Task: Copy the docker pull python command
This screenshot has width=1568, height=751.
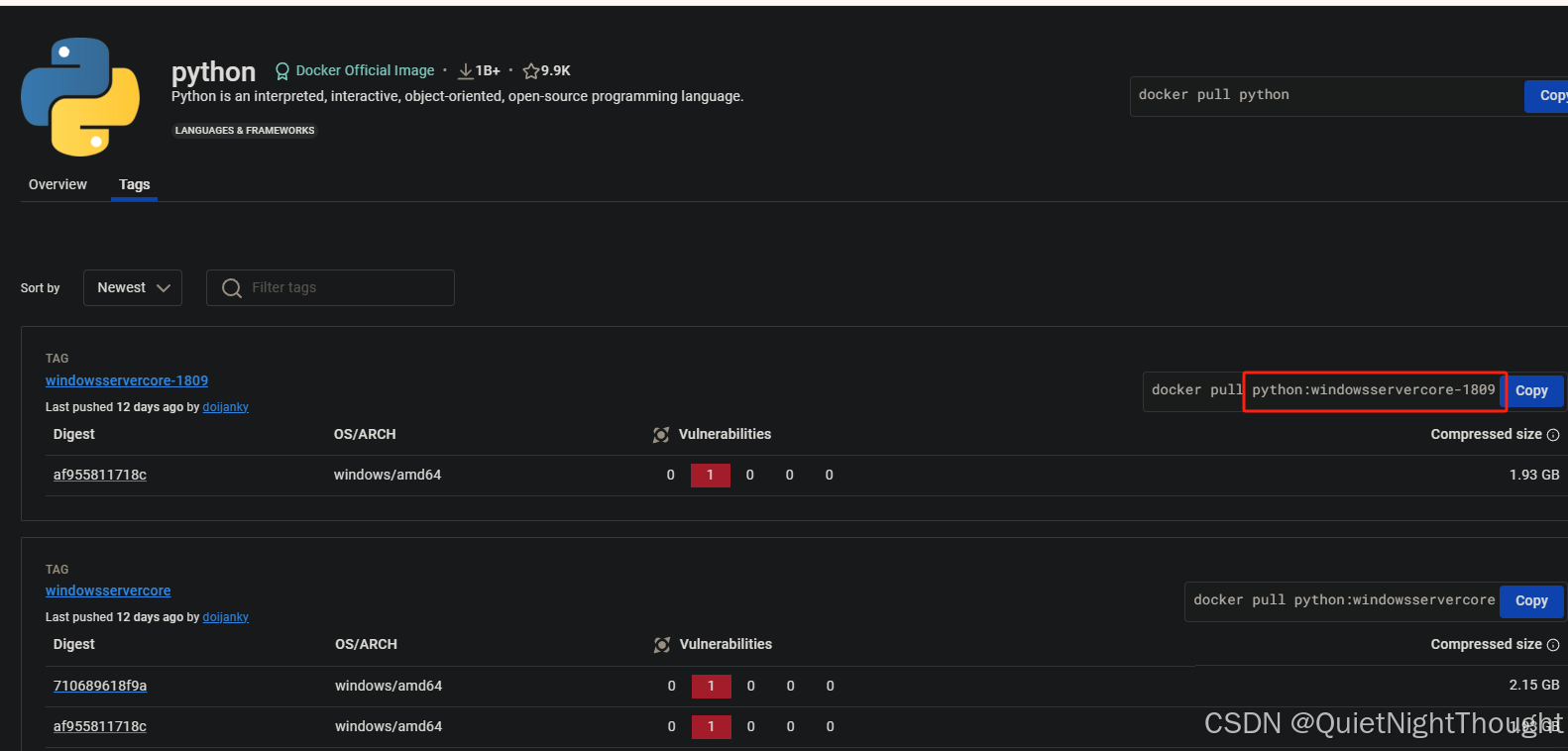Action: pos(1546,95)
